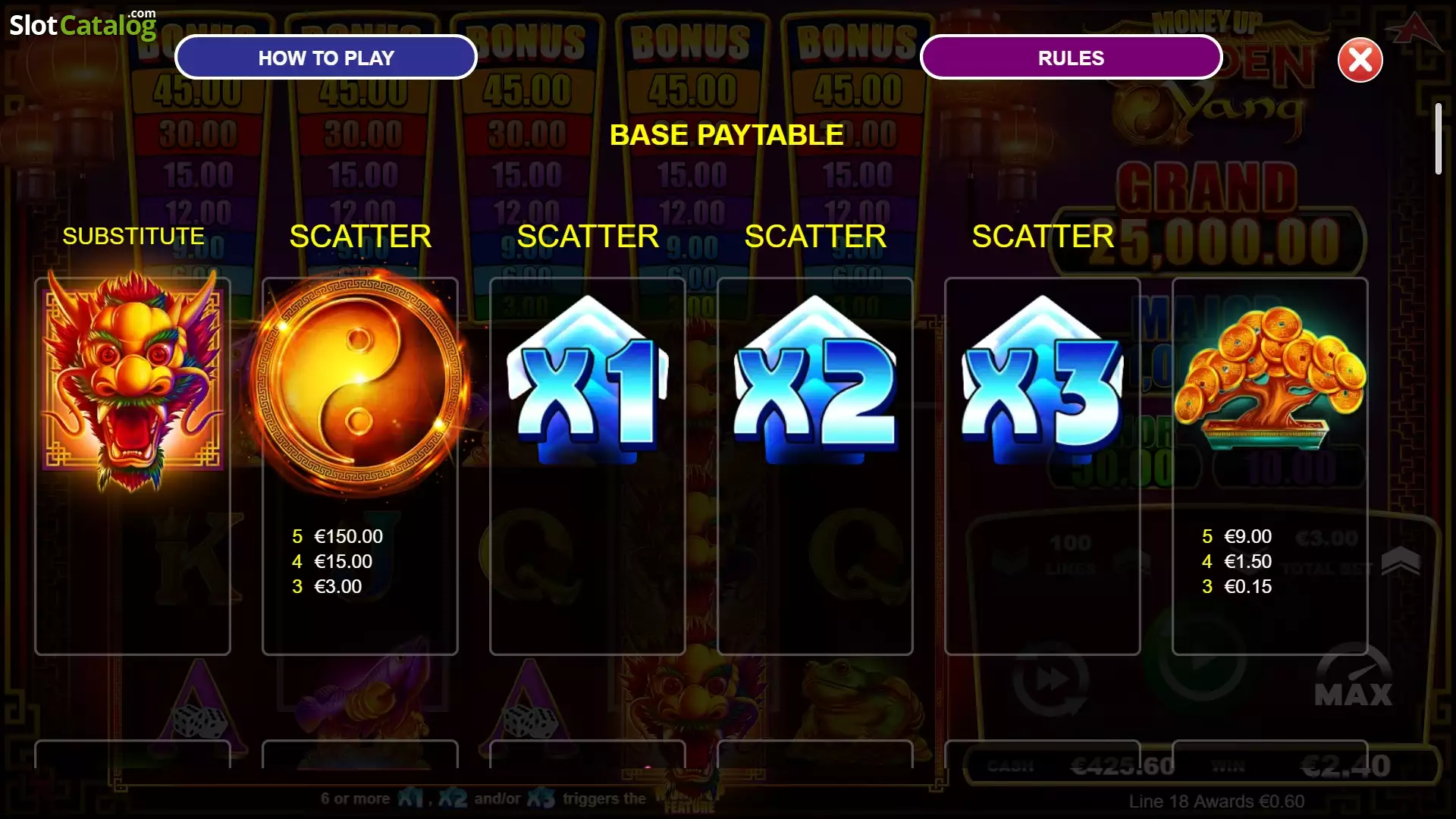Click the dimmed MAX bet button
This screenshot has height=819, width=1456.
[x=1354, y=679]
